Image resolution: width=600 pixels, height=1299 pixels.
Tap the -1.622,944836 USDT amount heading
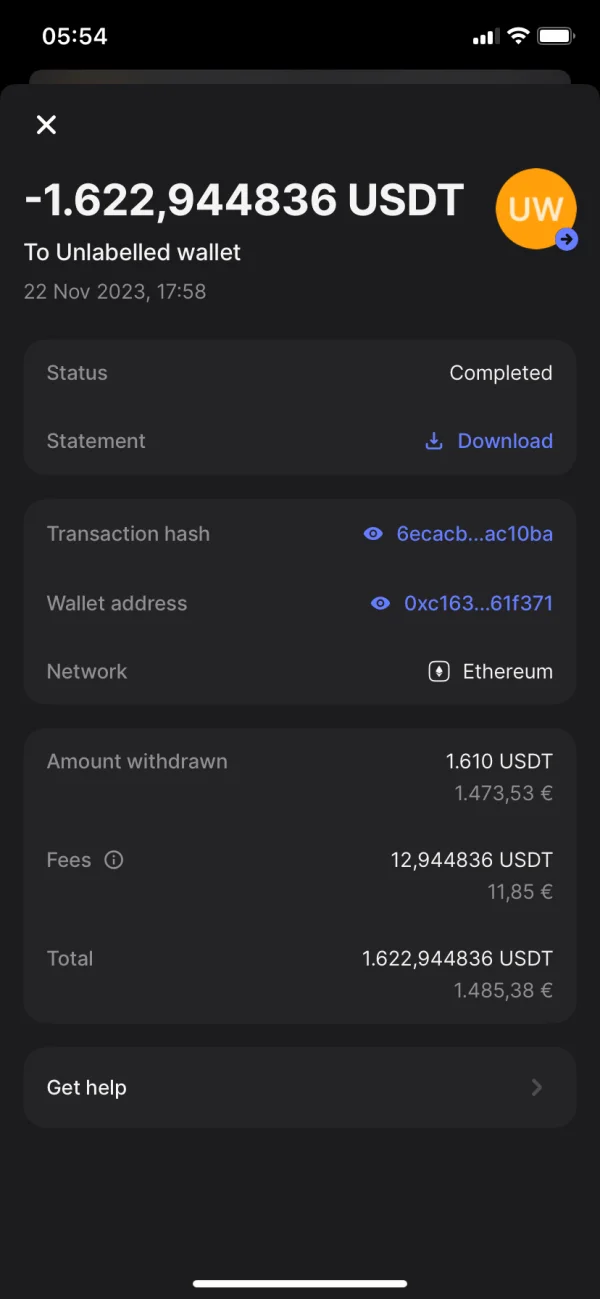[x=244, y=200]
